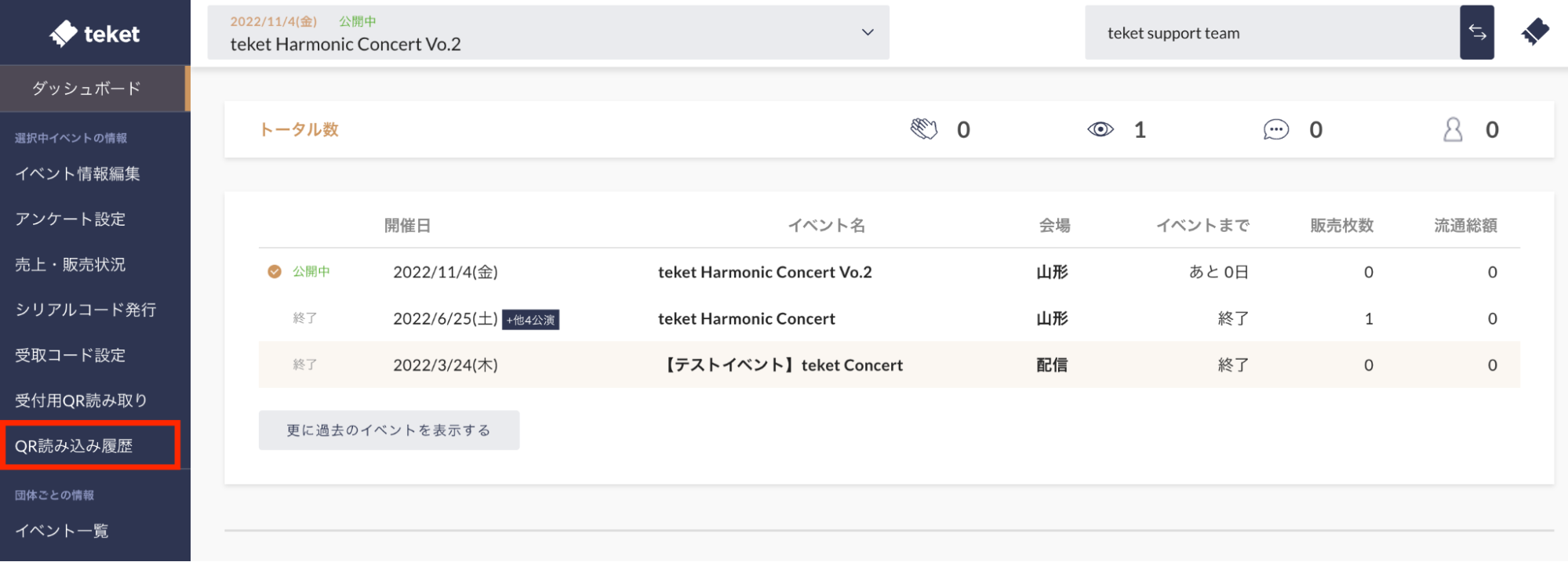Click the 公開中 status in first table row
The height and width of the screenshot is (562, 1568).
point(311,272)
